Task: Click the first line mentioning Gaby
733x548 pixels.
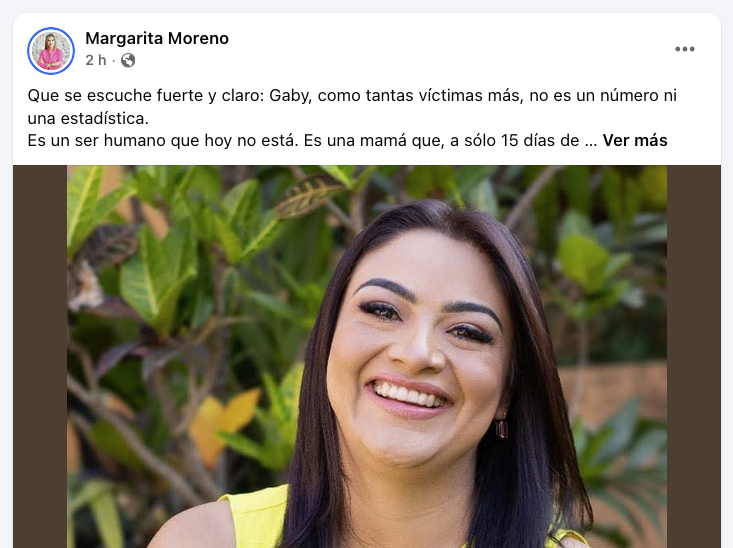Action: click(x=352, y=95)
